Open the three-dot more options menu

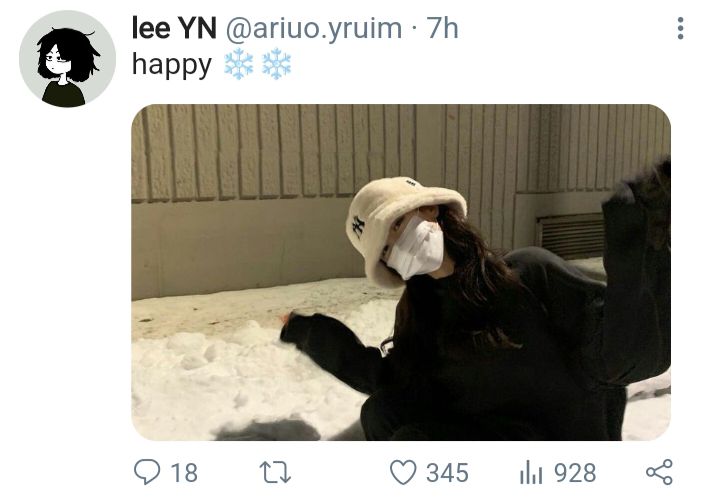681,28
